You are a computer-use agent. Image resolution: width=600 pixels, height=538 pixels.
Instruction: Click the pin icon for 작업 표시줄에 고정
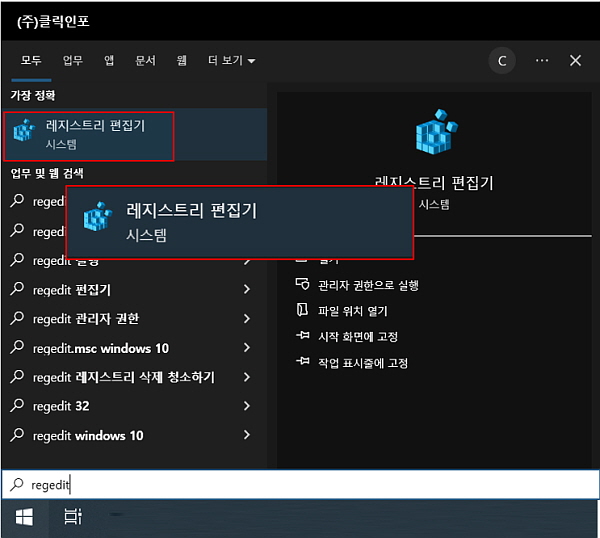pyautogui.click(x=303, y=361)
